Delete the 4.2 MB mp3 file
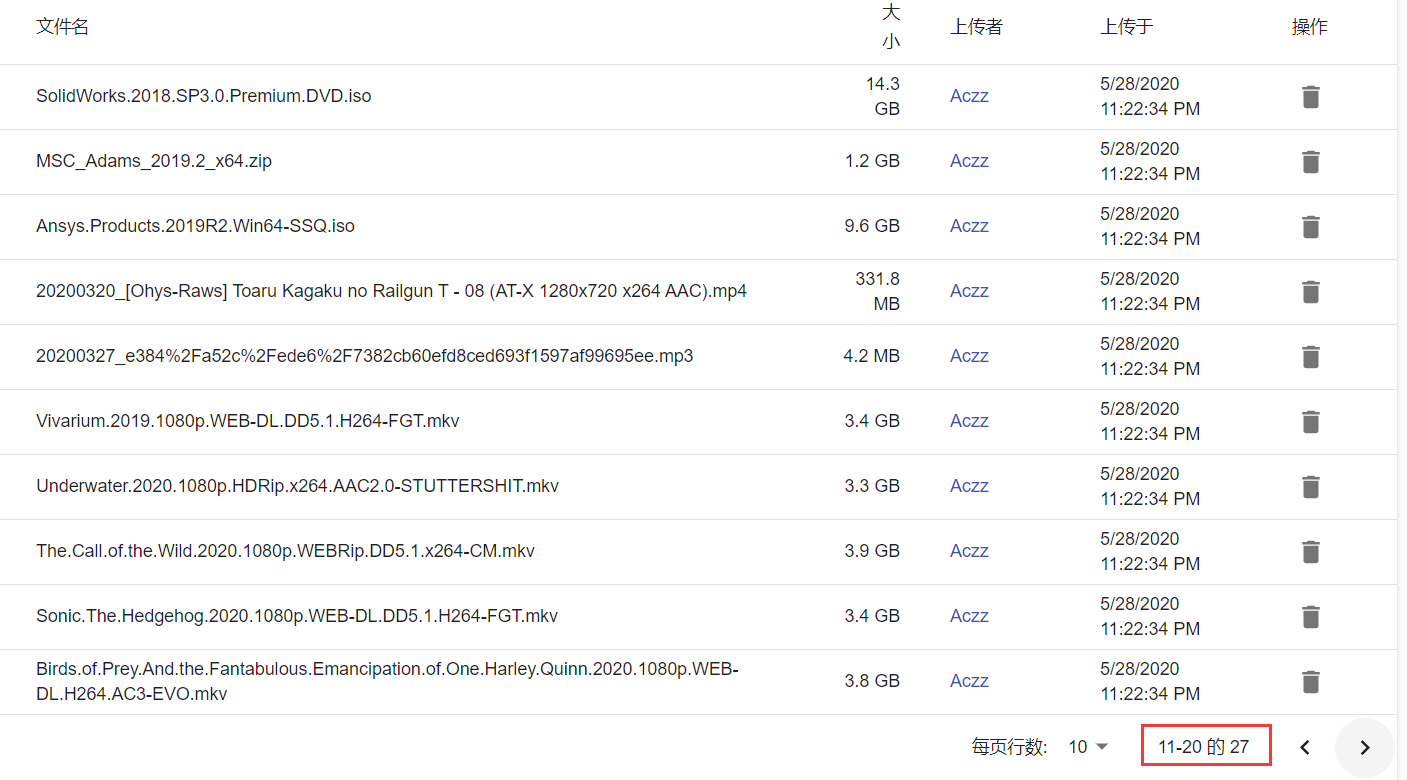Image resolution: width=1407 pixels, height=780 pixels. tap(1310, 356)
